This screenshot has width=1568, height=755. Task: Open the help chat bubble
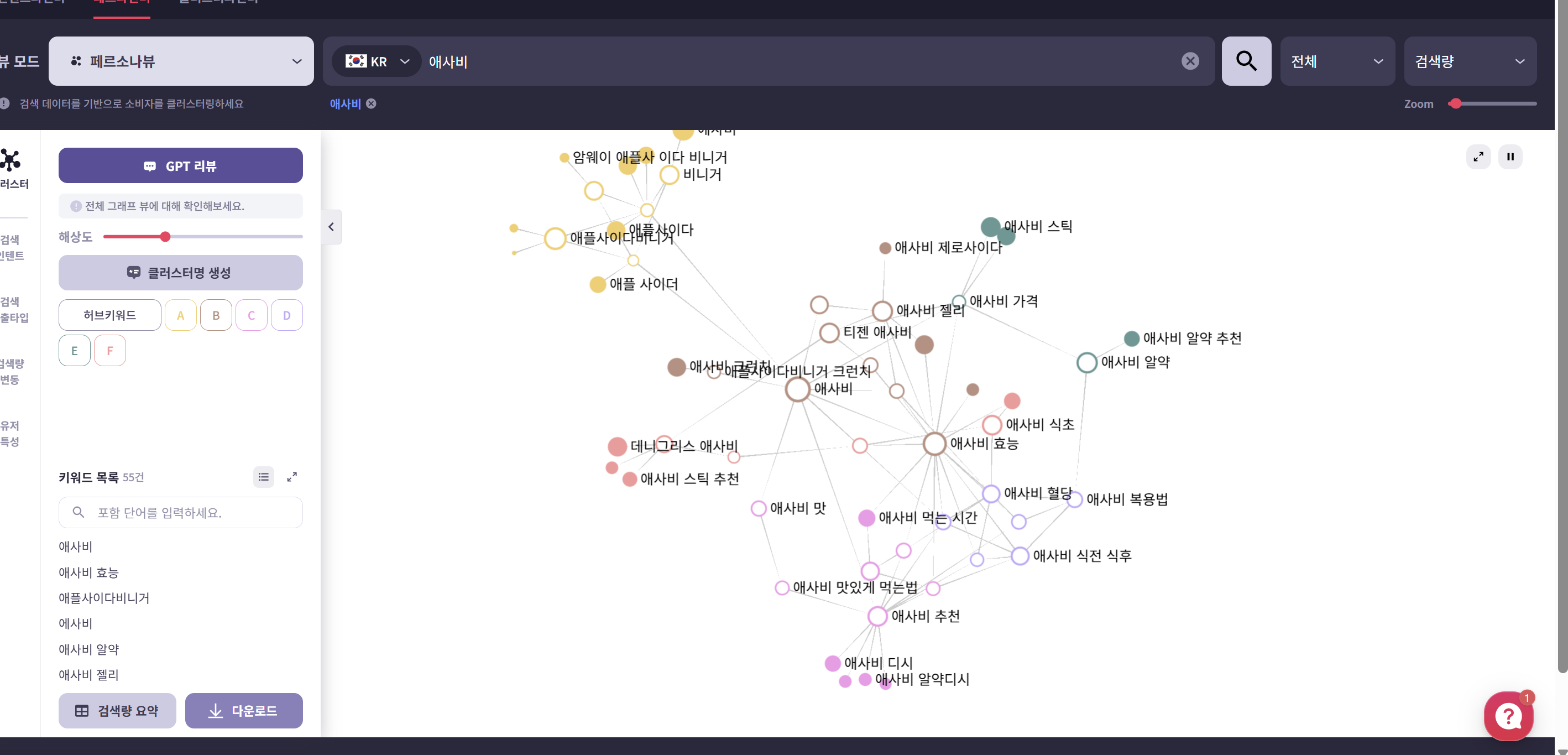[x=1508, y=716]
